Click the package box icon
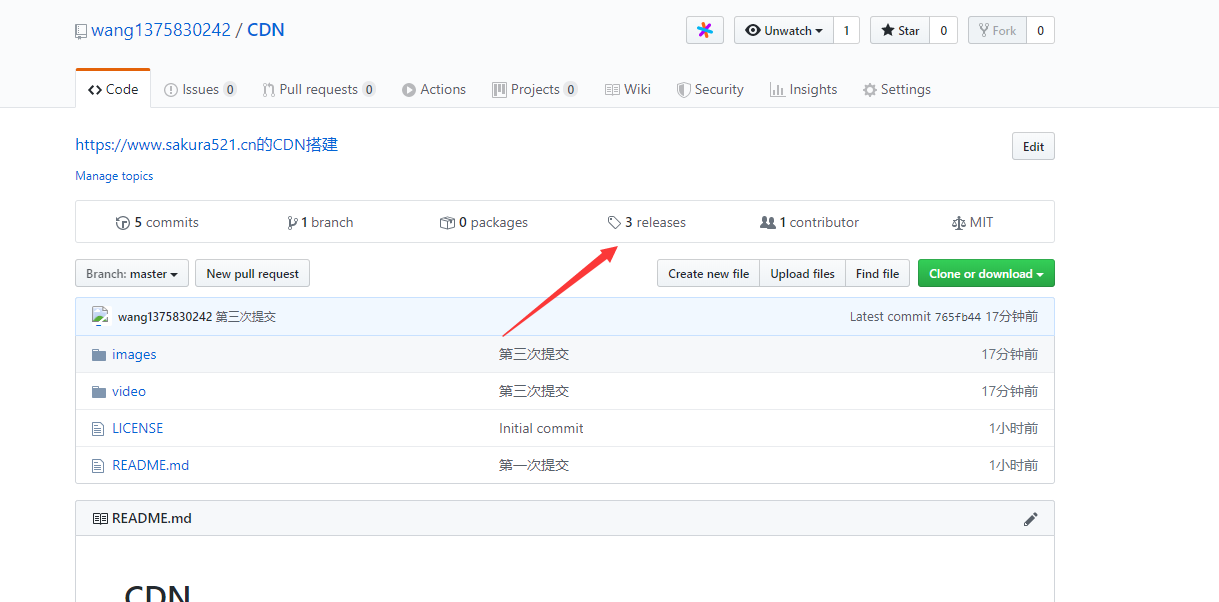 (447, 223)
